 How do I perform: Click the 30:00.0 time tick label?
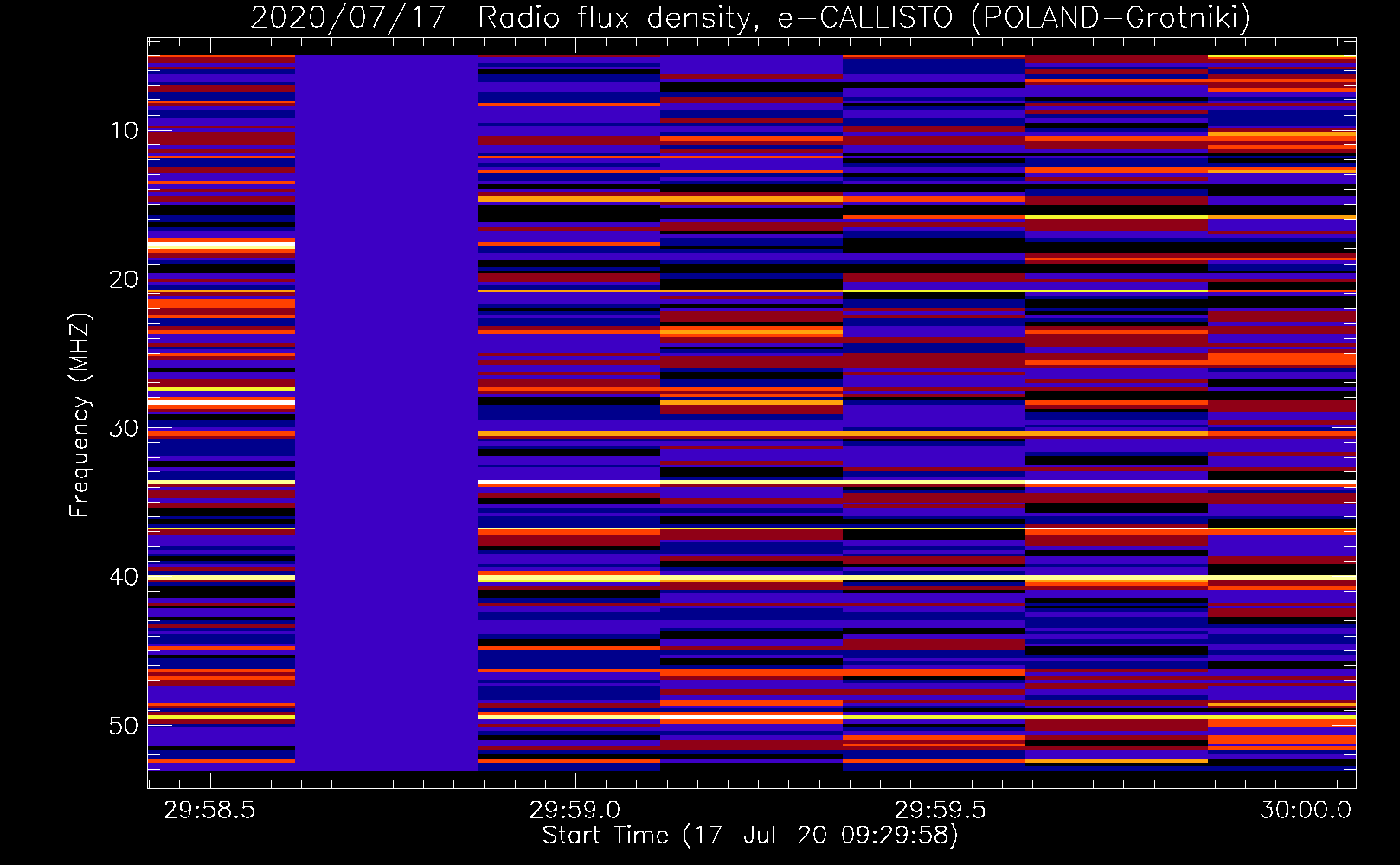tap(1306, 811)
